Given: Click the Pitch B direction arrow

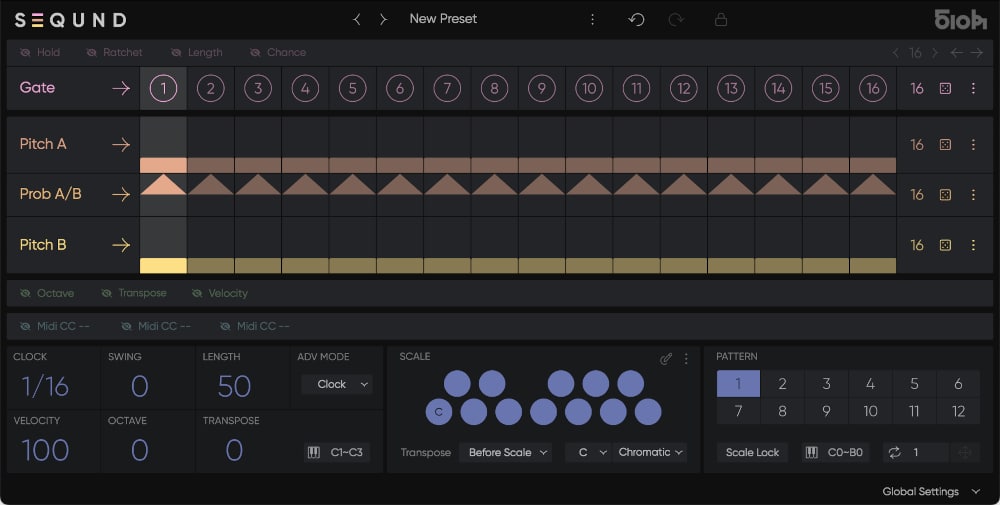Looking at the screenshot, I should click(x=121, y=245).
